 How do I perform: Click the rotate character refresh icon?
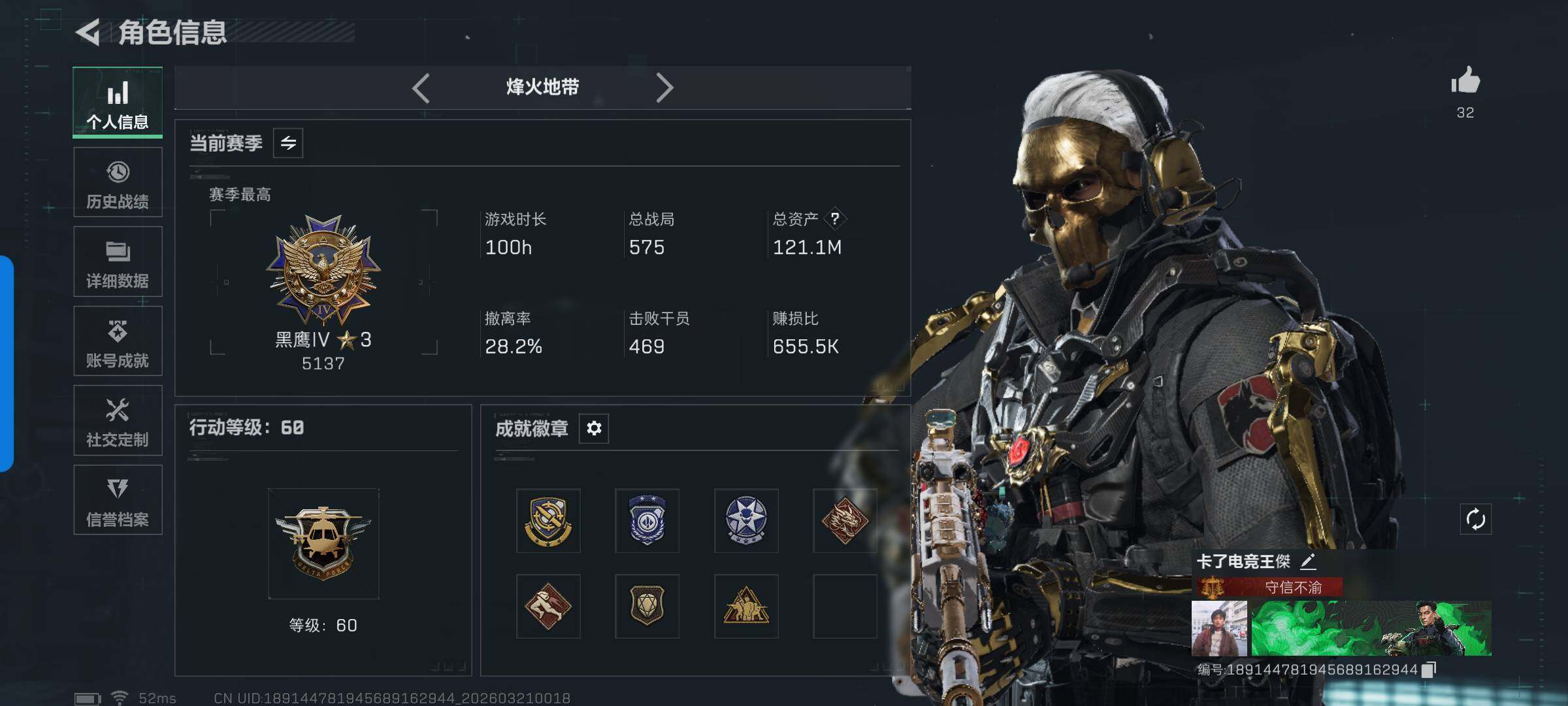click(x=1476, y=520)
